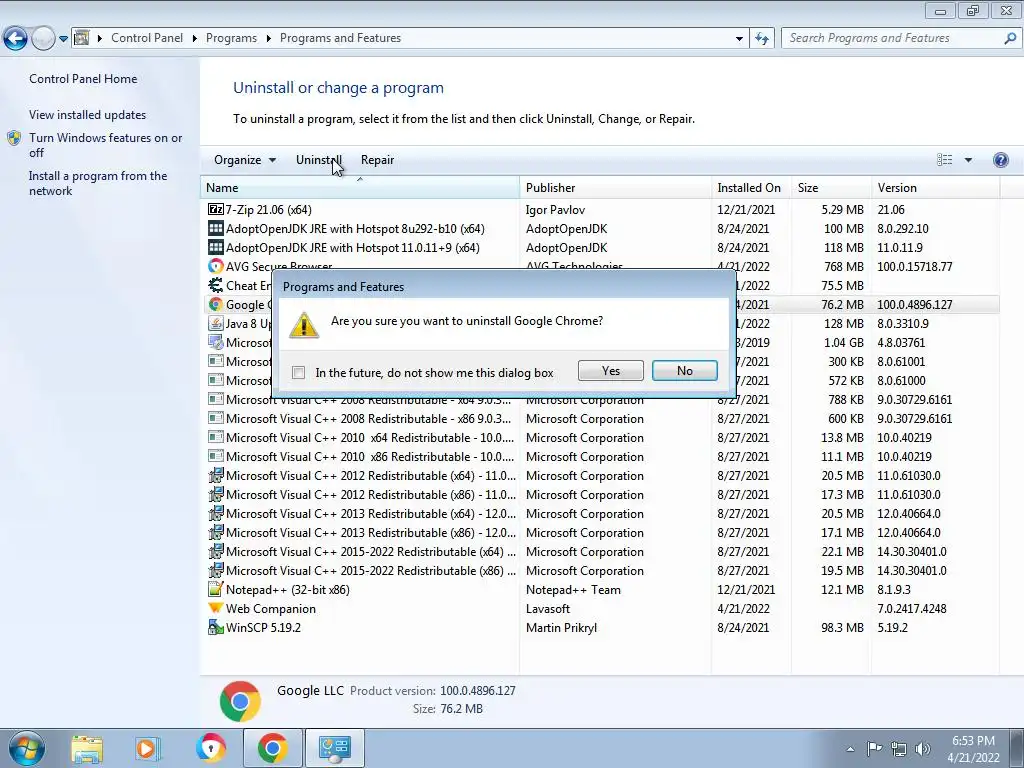Image resolution: width=1024 pixels, height=768 pixels.
Task: Check 'do not show me this dialog box'
Action: tap(298, 372)
